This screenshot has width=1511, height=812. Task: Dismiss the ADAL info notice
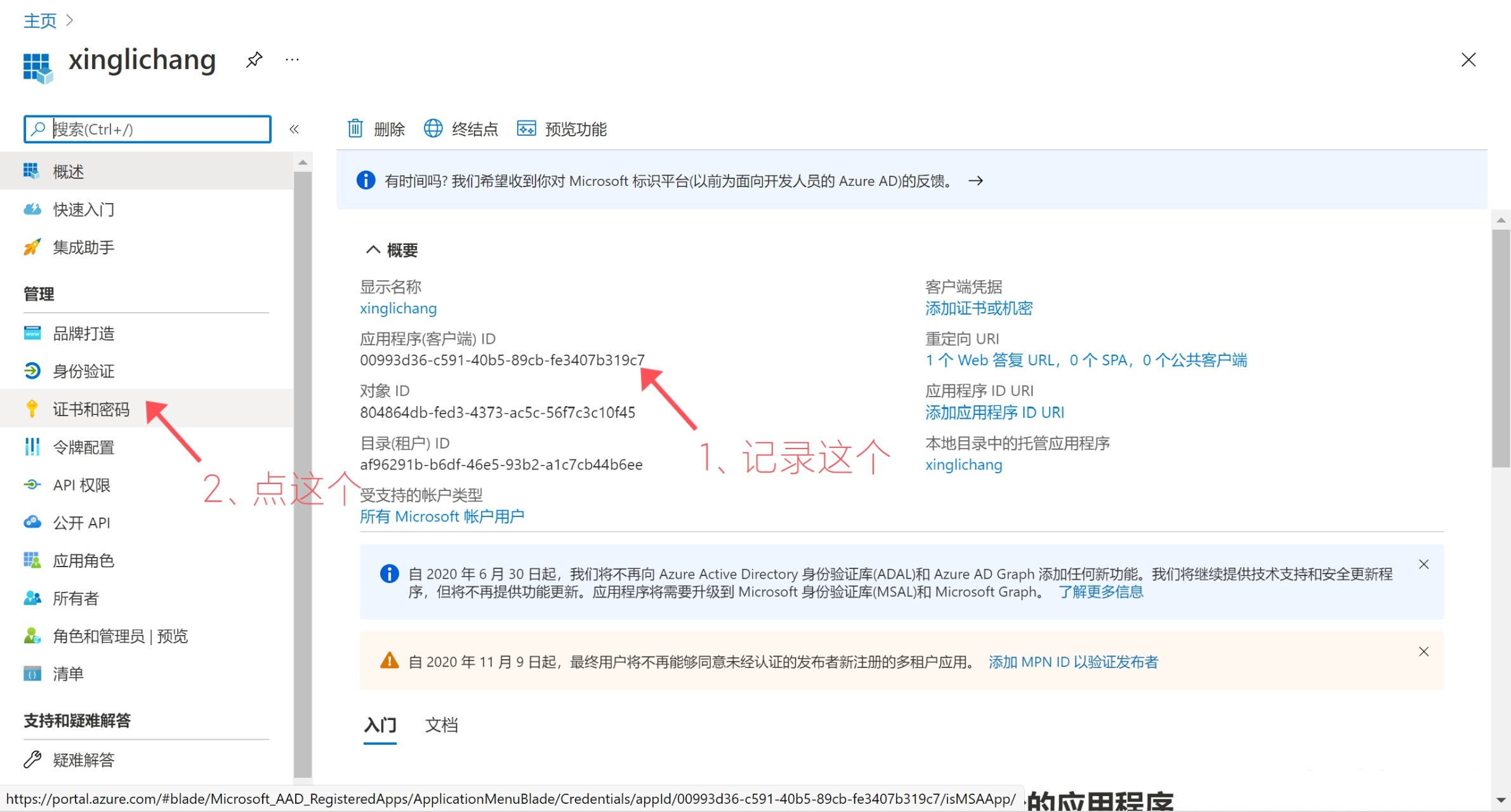pyautogui.click(x=1424, y=564)
